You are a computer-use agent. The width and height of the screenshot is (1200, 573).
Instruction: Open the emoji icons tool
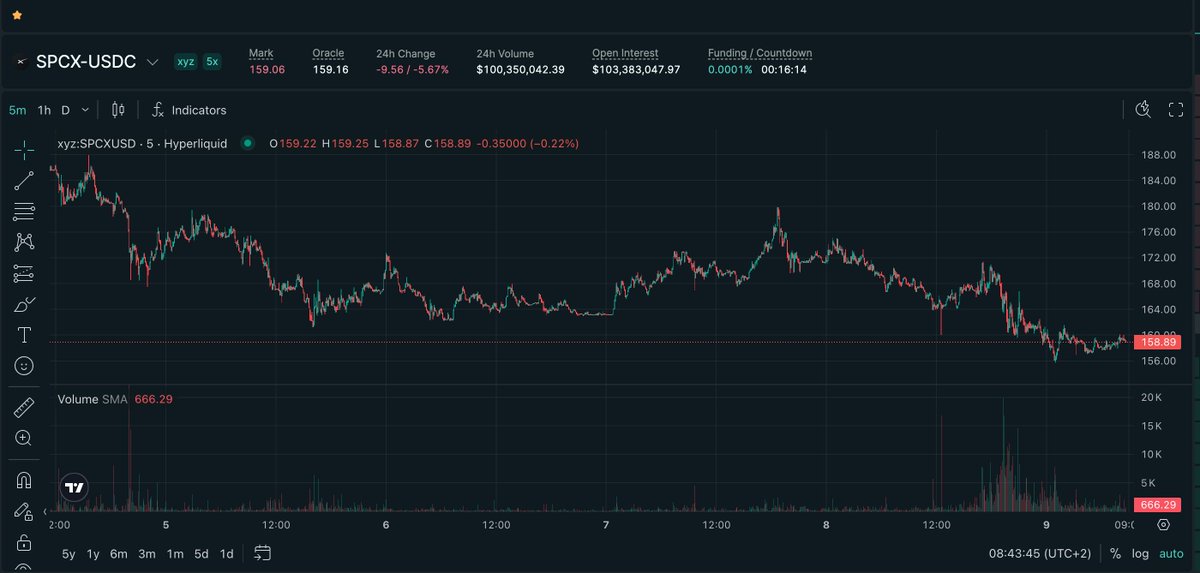pos(24,366)
